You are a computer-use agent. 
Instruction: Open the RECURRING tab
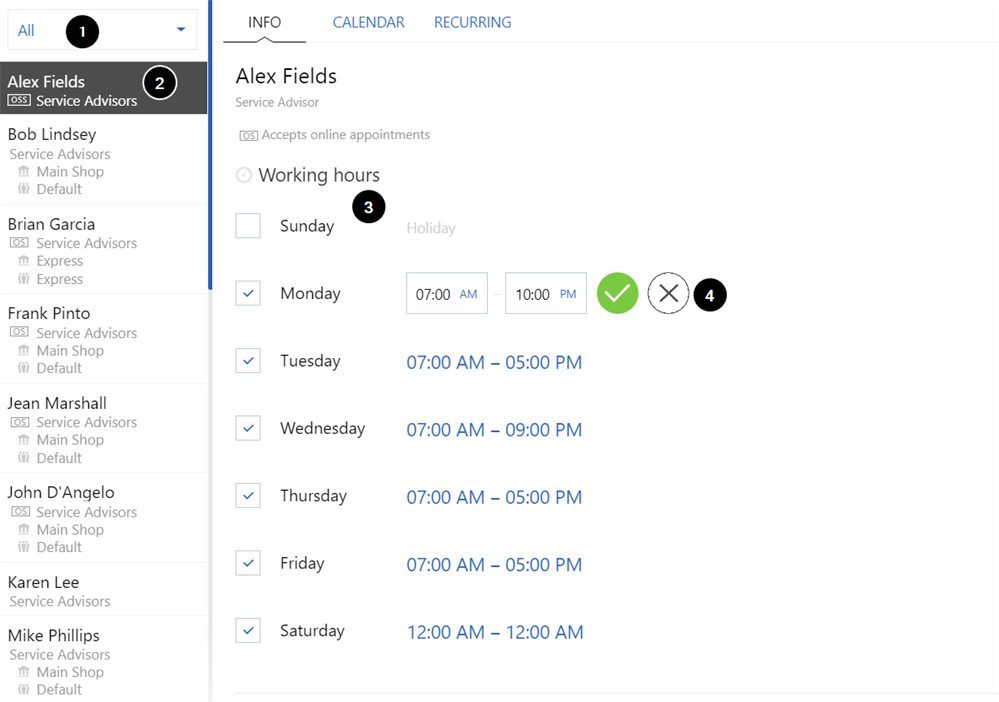[x=472, y=22]
